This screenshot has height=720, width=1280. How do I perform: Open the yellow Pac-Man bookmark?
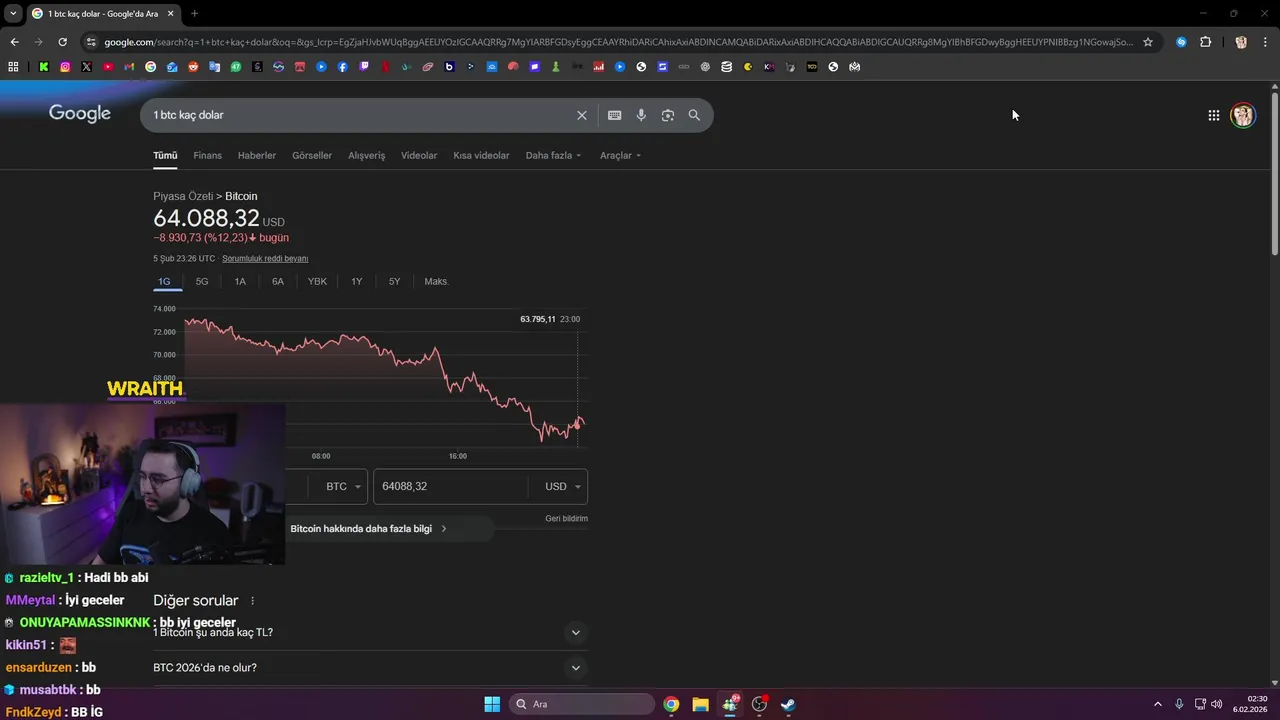tap(748, 67)
